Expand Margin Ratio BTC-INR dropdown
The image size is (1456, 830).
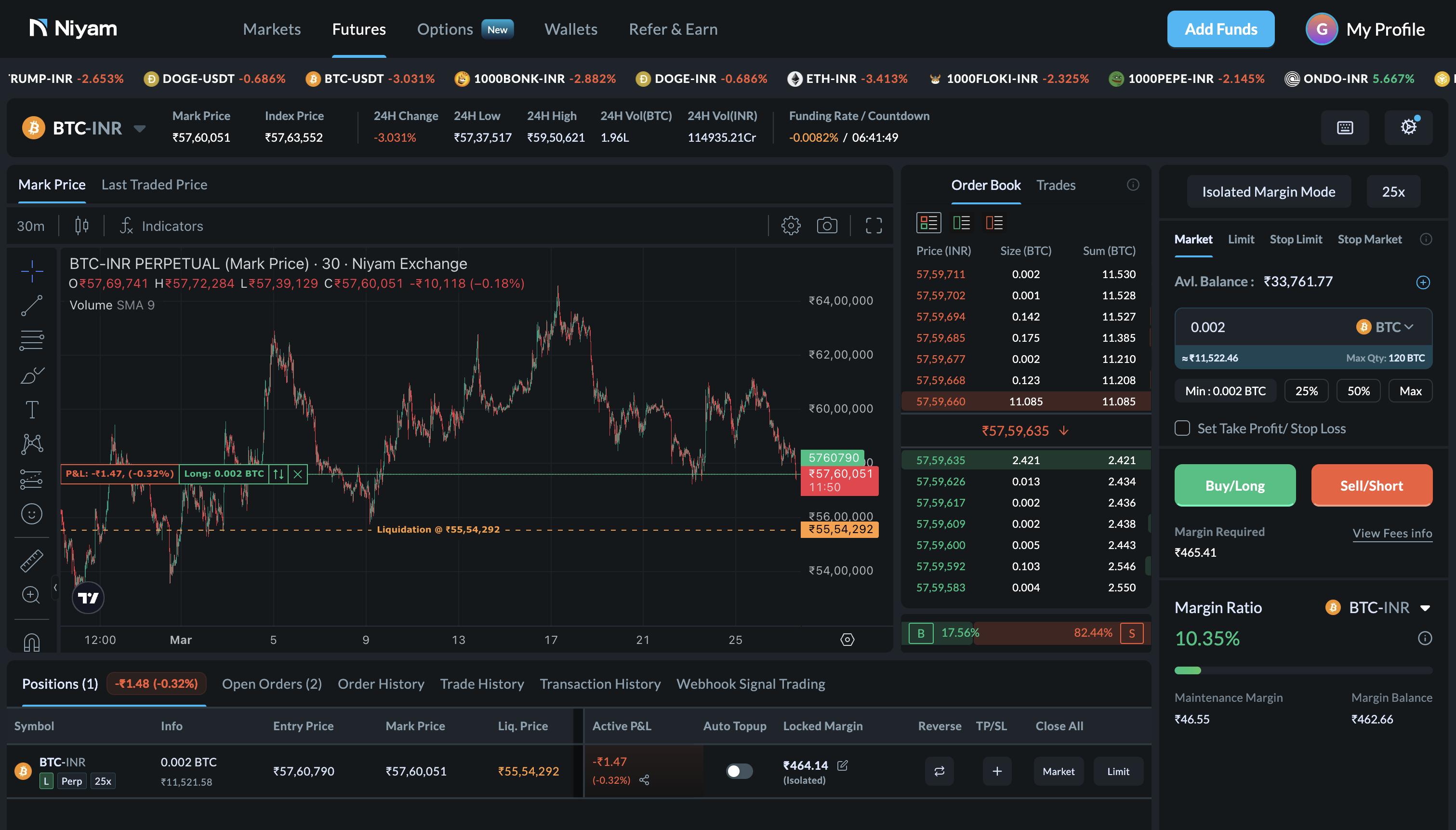click(1425, 608)
